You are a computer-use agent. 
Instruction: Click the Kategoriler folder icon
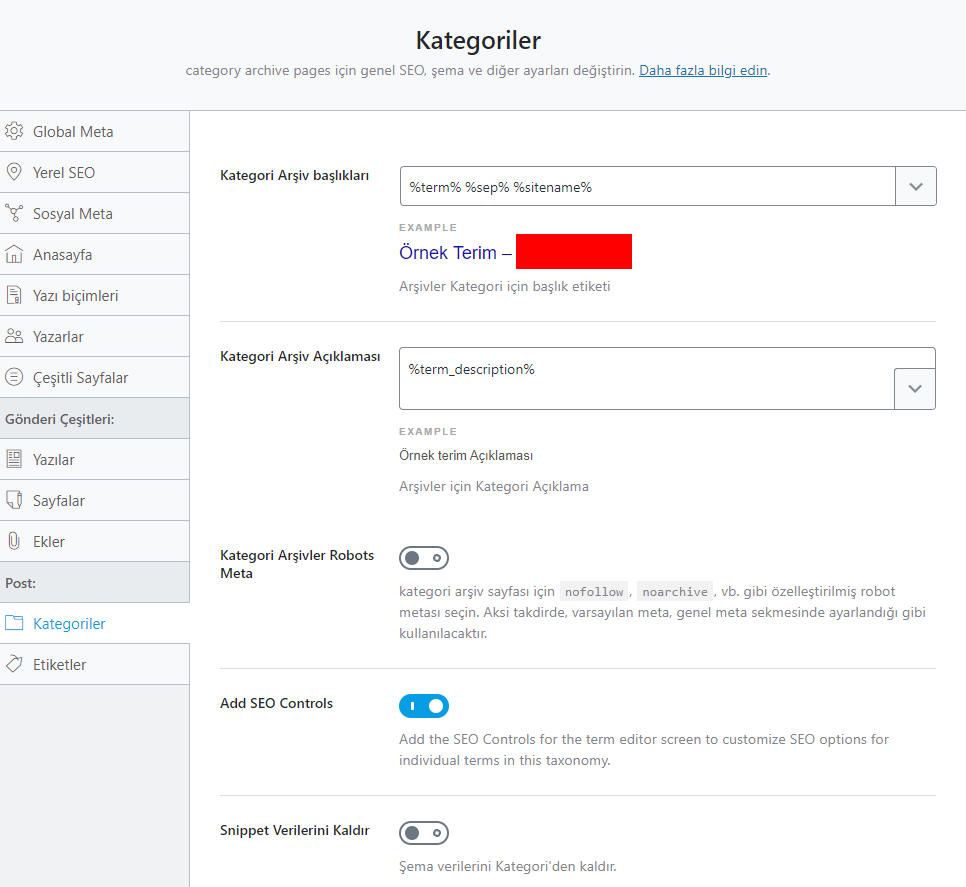pos(14,623)
